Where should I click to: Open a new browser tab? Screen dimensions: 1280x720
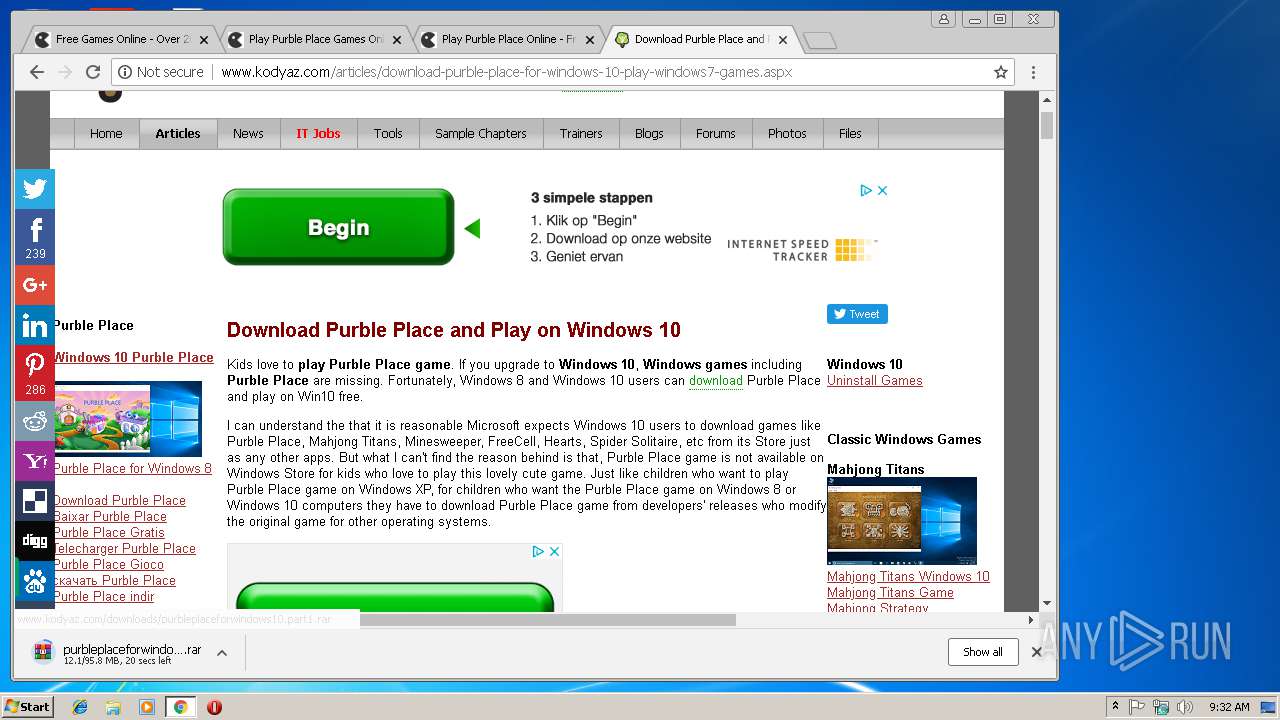click(x=820, y=40)
